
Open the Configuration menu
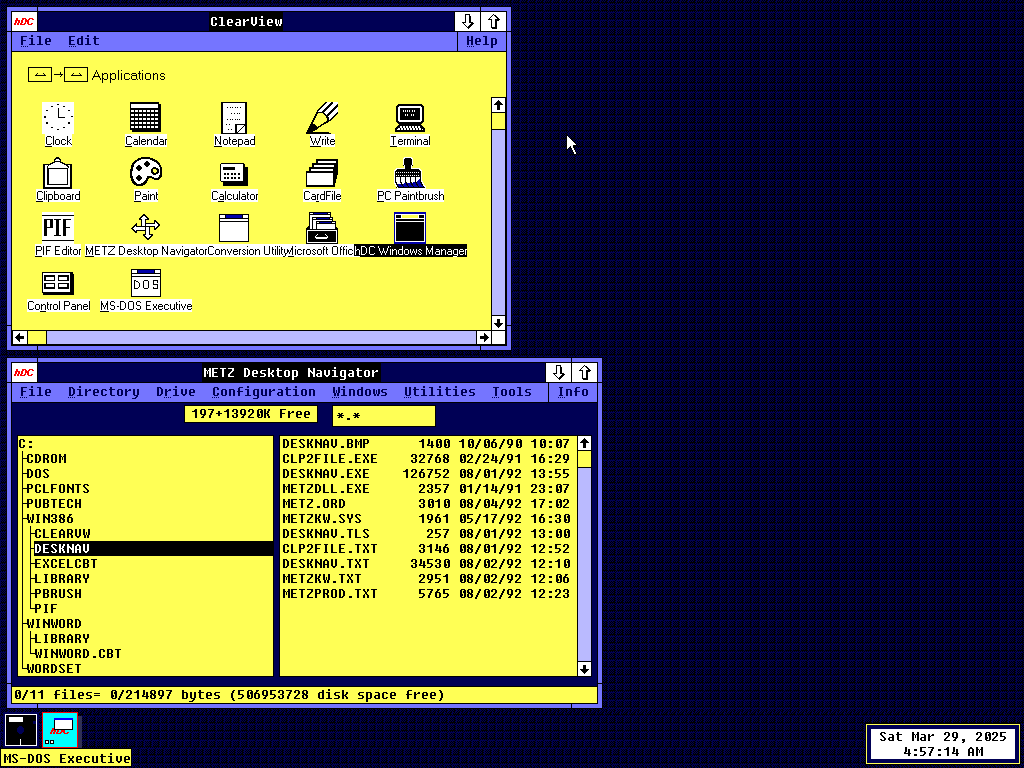click(264, 392)
